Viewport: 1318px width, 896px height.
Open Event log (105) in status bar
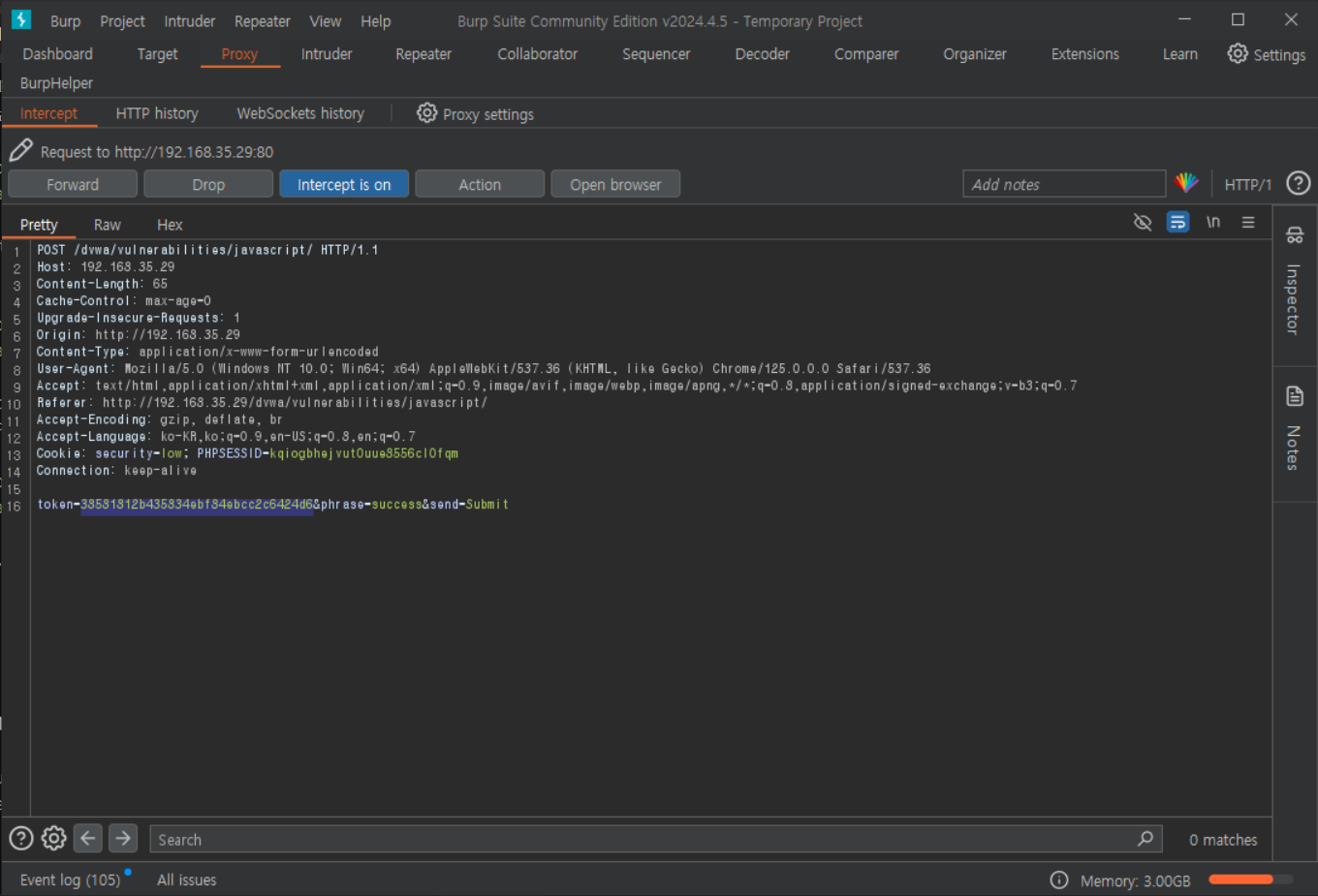pos(70,880)
